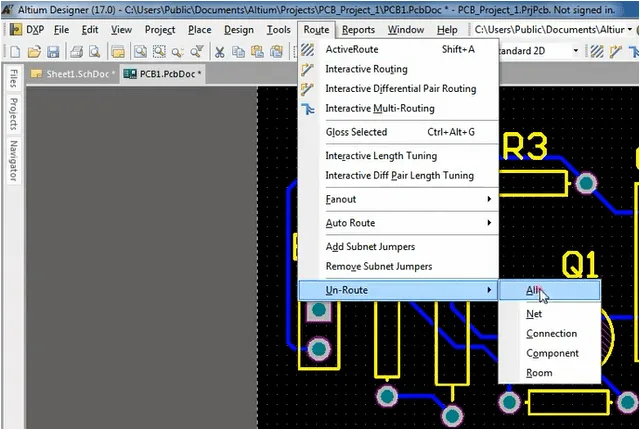Open an existing document with folder icon
The image size is (640, 430).
[x=34, y=52]
